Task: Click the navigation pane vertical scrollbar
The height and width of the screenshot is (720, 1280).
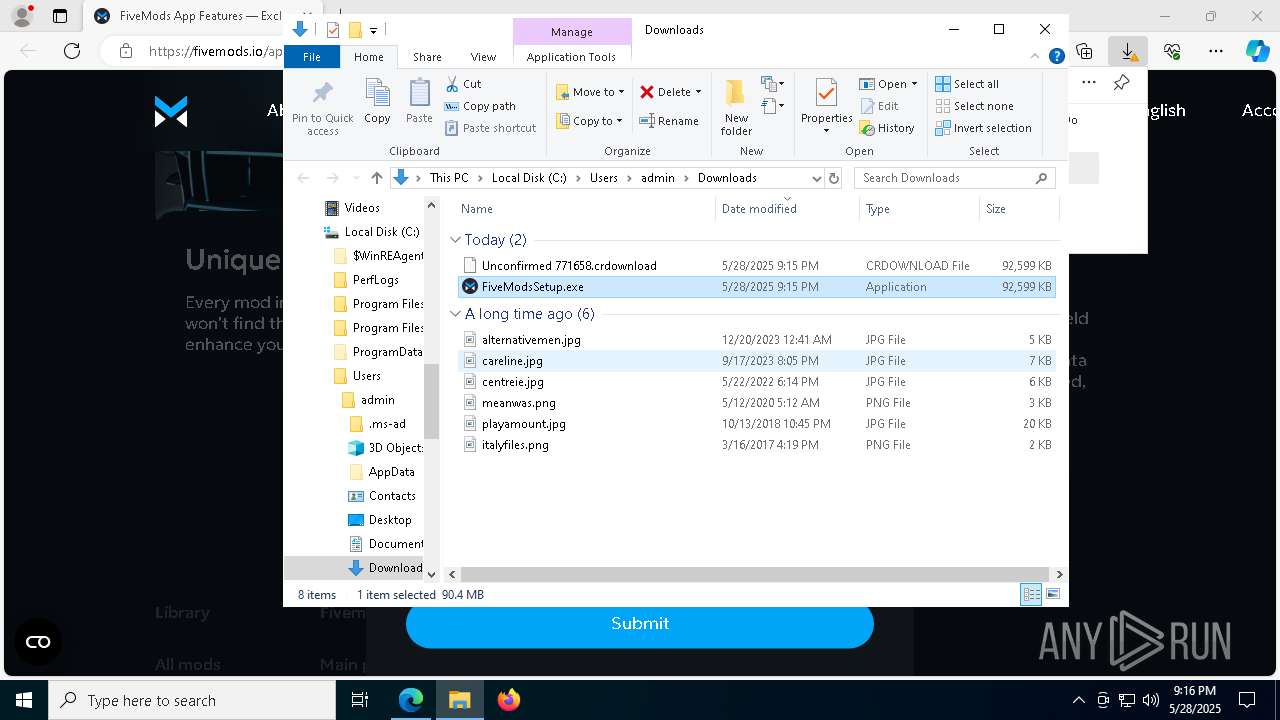Action: click(432, 400)
